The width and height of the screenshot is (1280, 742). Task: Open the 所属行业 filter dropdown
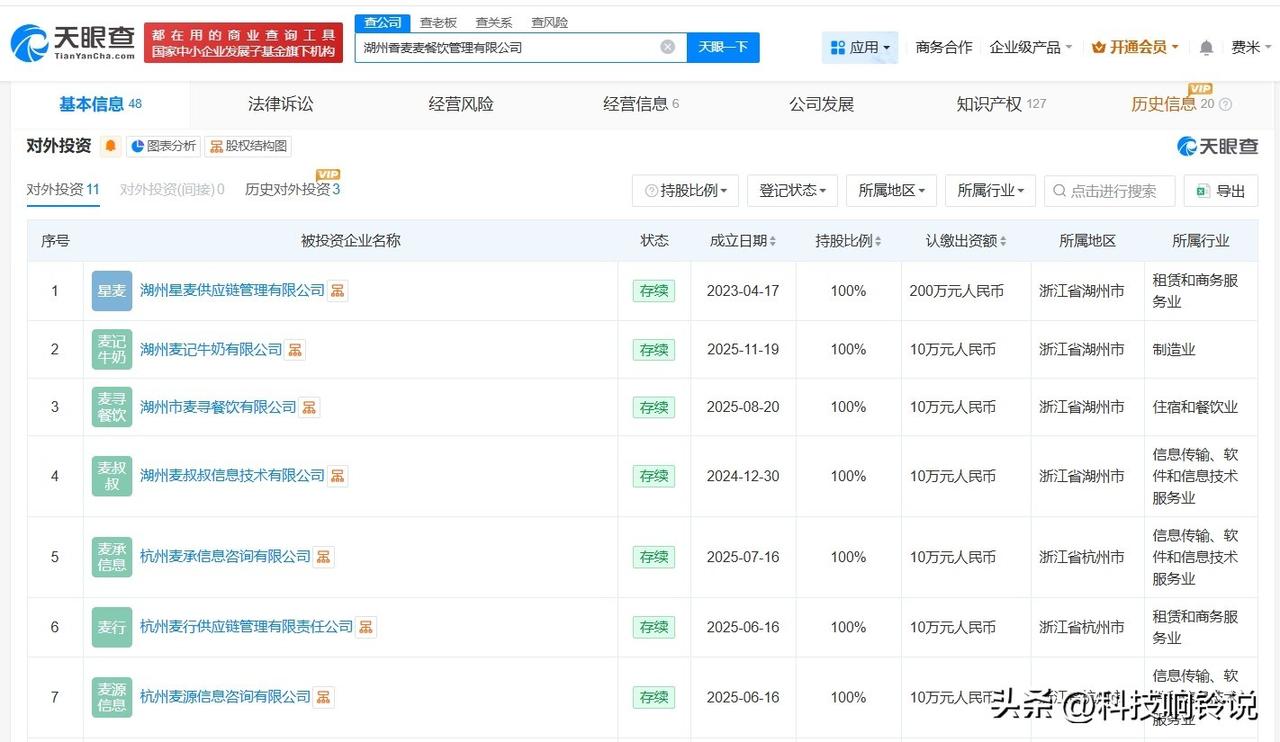point(990,190)
